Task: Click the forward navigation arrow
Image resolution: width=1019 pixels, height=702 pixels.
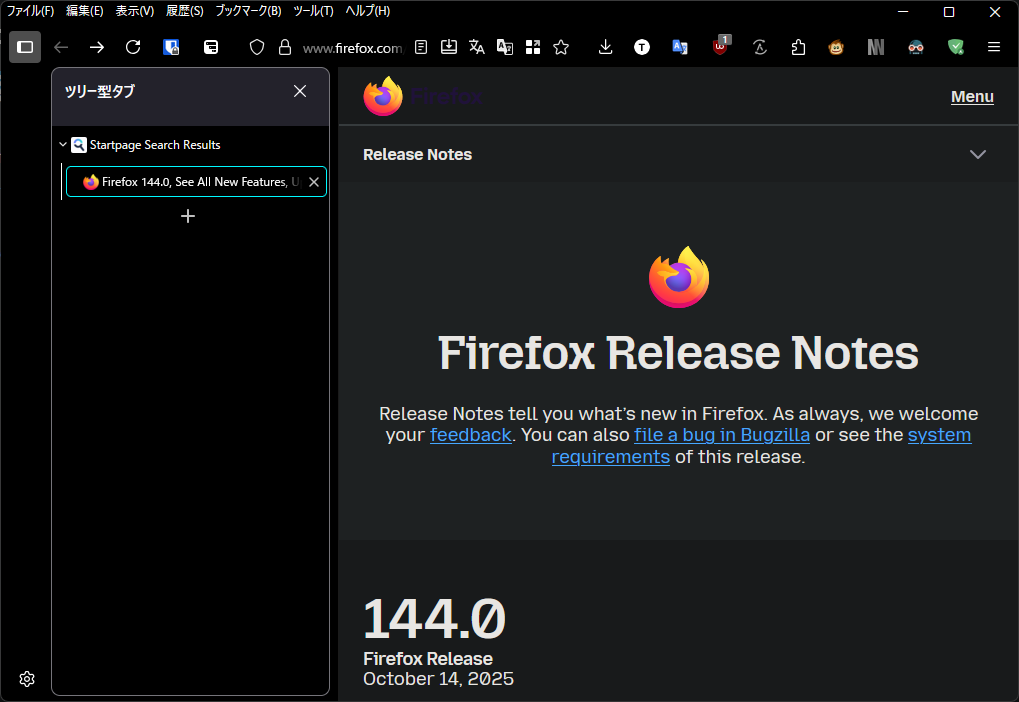Action: tap(97, 47)
